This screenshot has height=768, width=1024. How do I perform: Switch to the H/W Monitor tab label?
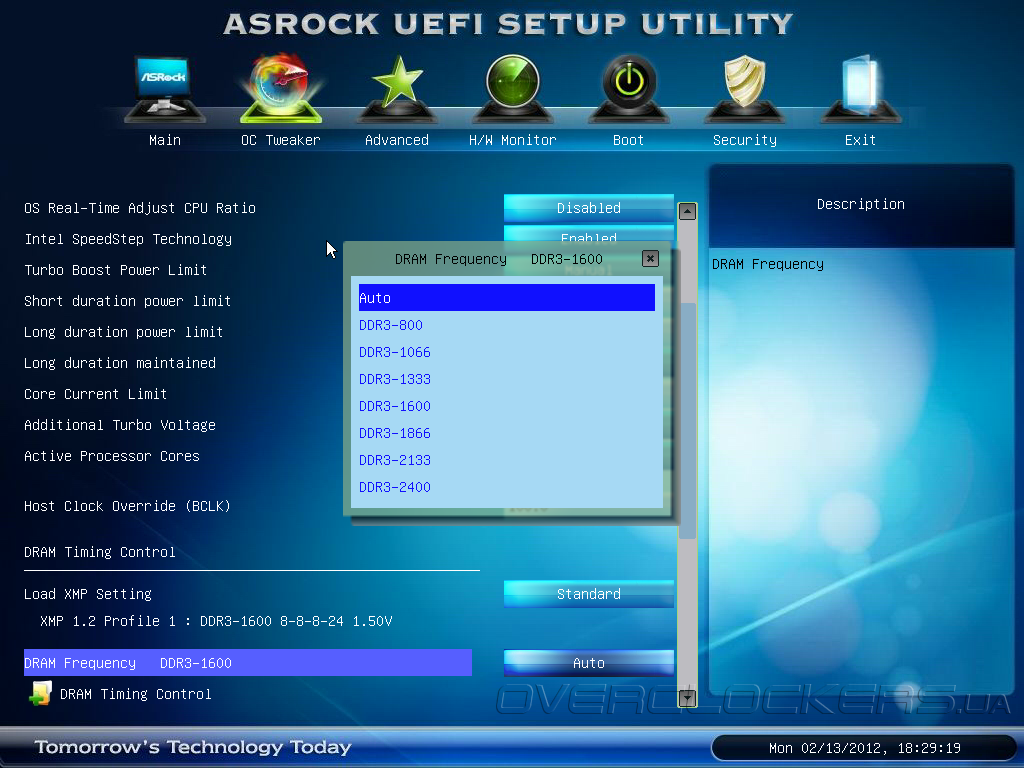point(513,140)
